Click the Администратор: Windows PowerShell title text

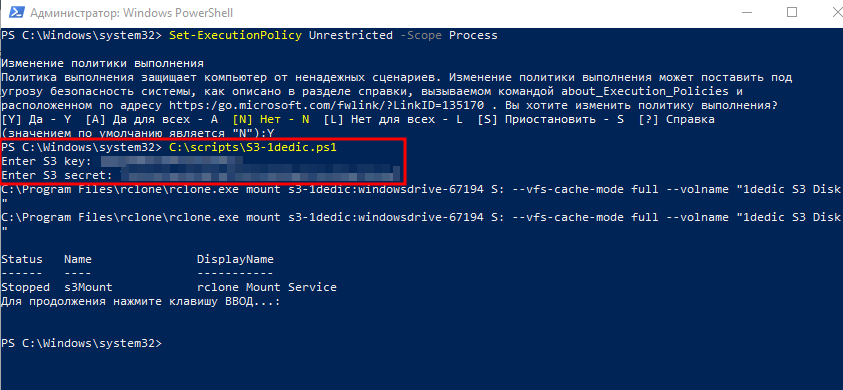[x=132, y=13]
